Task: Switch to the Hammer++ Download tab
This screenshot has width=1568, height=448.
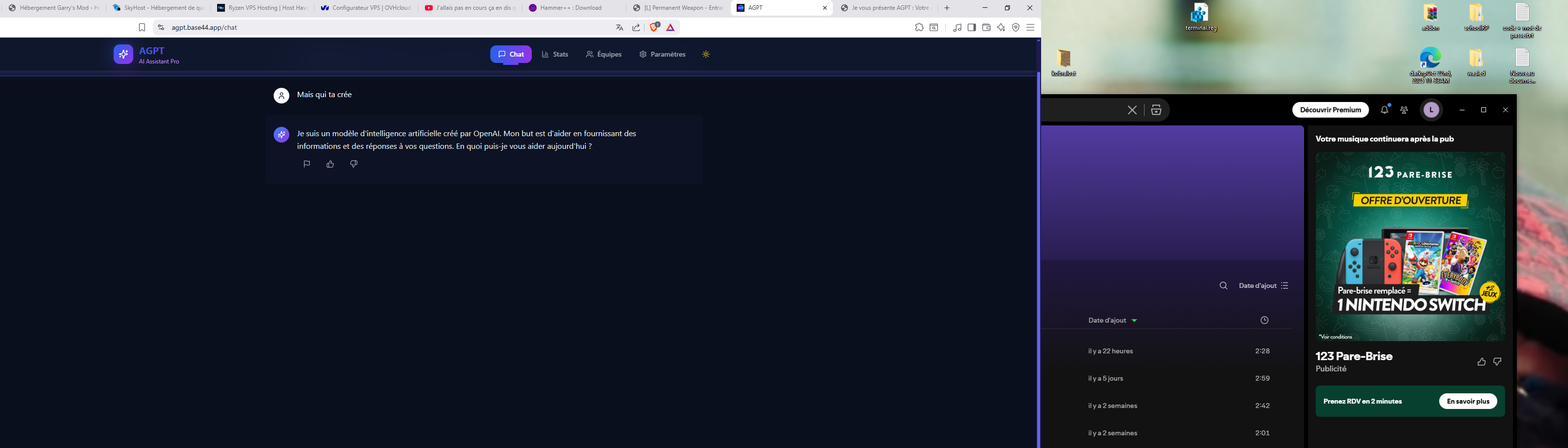Action: tap(570, 8)
